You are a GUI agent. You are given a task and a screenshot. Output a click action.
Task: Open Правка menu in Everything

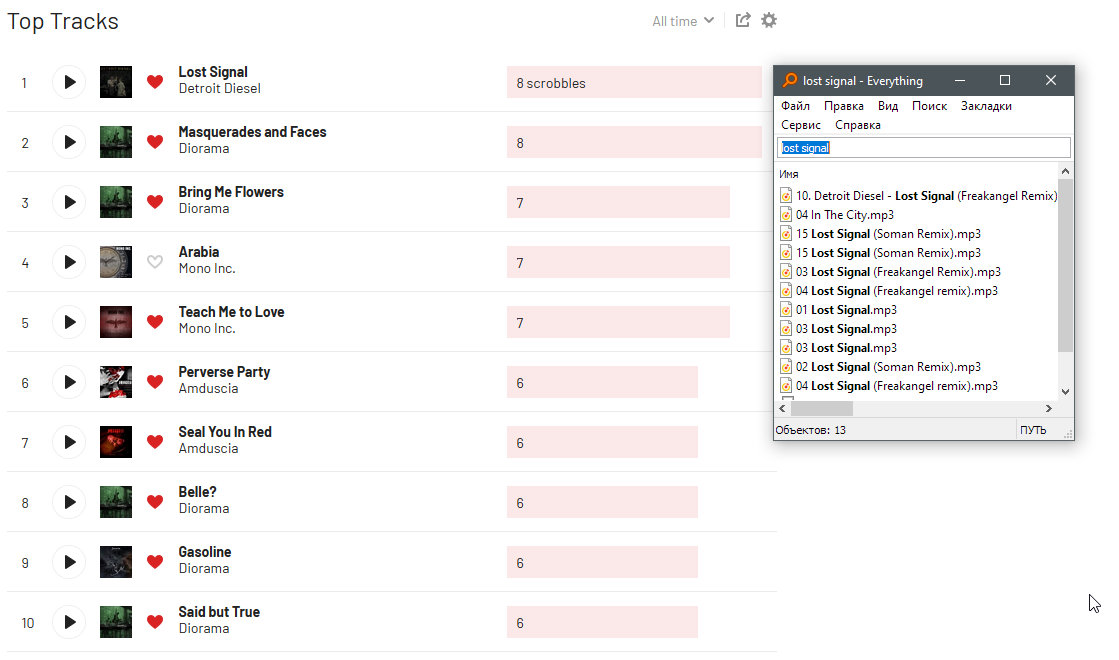click(x=844, y=106)
